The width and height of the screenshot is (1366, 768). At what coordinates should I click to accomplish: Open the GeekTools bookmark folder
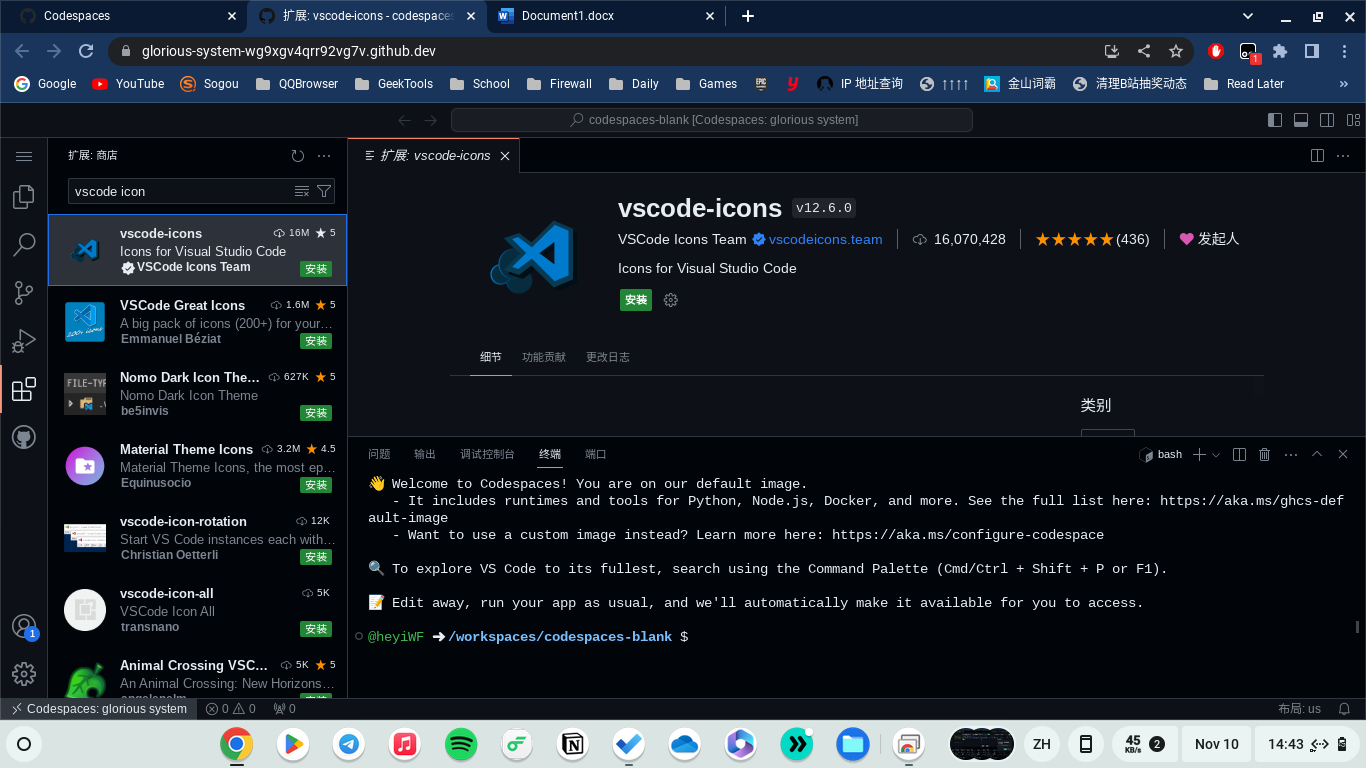[393, 84]
